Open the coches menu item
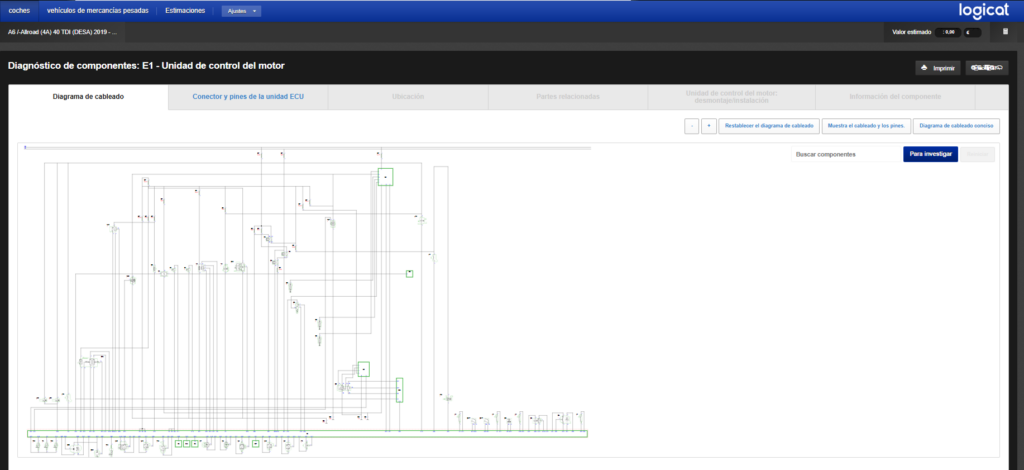1024x470 pixels. click(x=20, y=10)
